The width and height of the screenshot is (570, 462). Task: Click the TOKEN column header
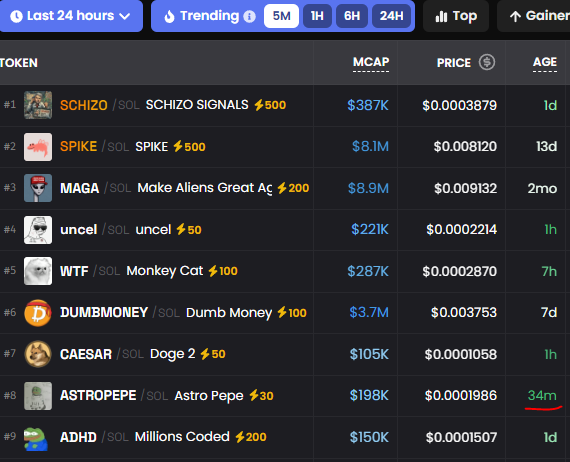click(19, 63)
